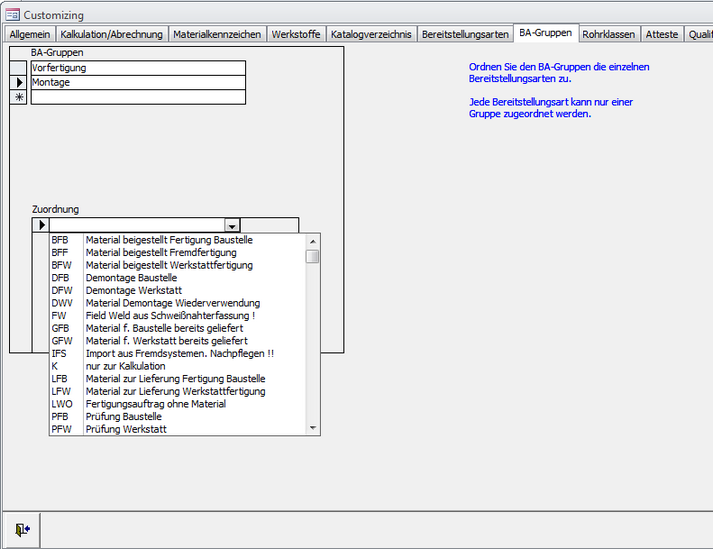Open the Rohrklassen tab
Screen dimensions: 713x549
[608, 34]
